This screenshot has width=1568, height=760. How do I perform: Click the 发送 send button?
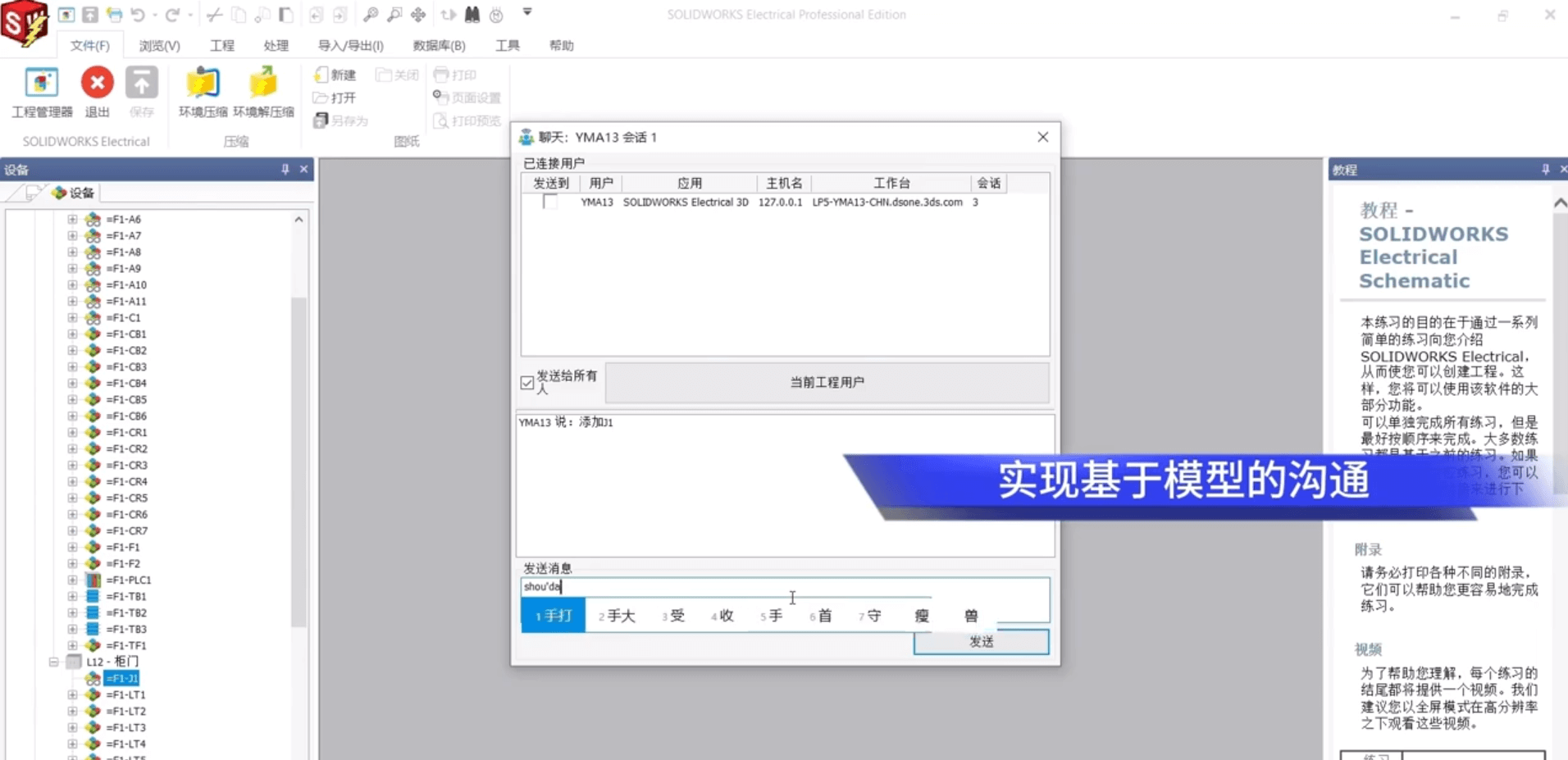pyautogui.click(x=981, y=642)
